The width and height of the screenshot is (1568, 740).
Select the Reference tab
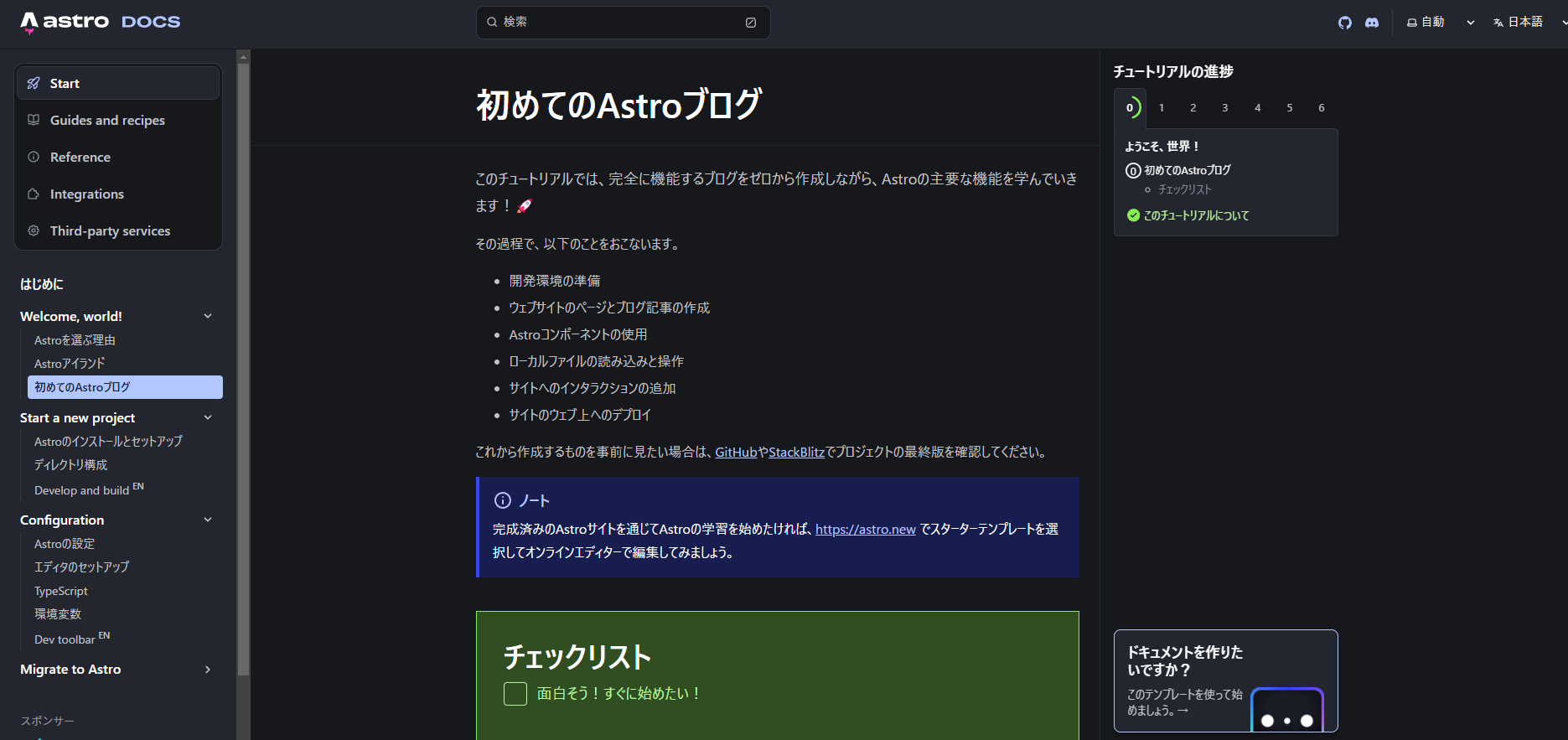click(x=118, y=157)
